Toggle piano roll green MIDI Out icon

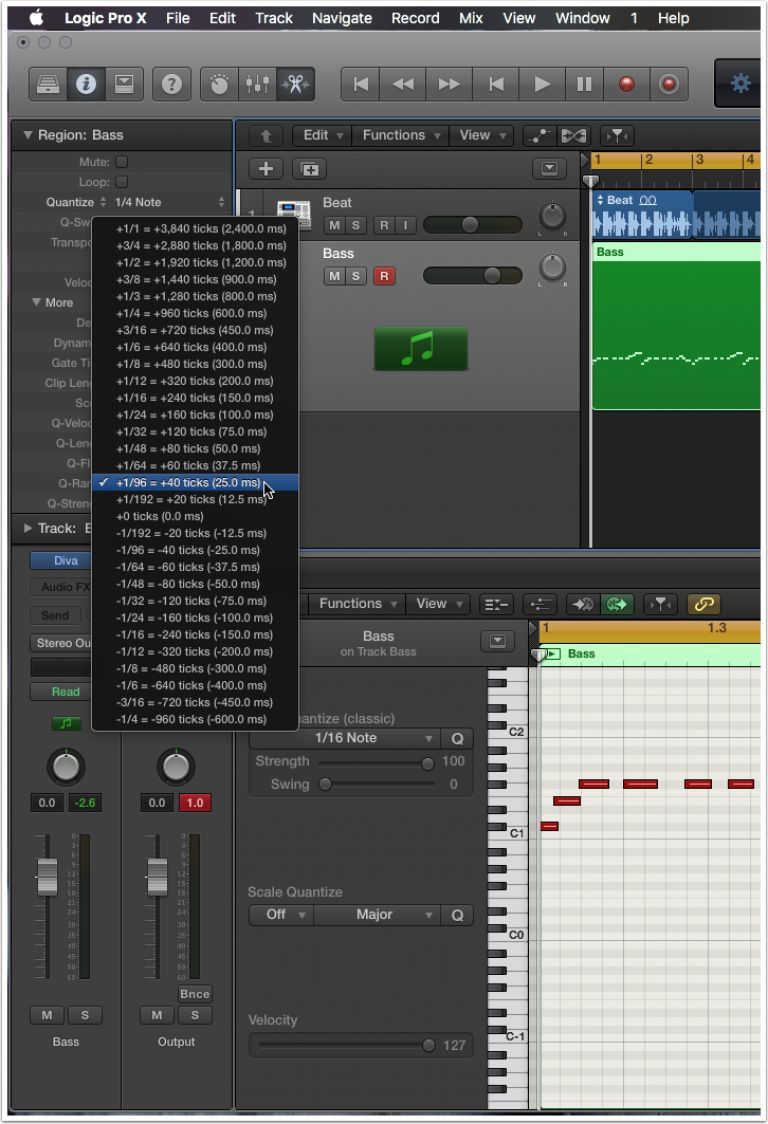[x=617, y=604]
